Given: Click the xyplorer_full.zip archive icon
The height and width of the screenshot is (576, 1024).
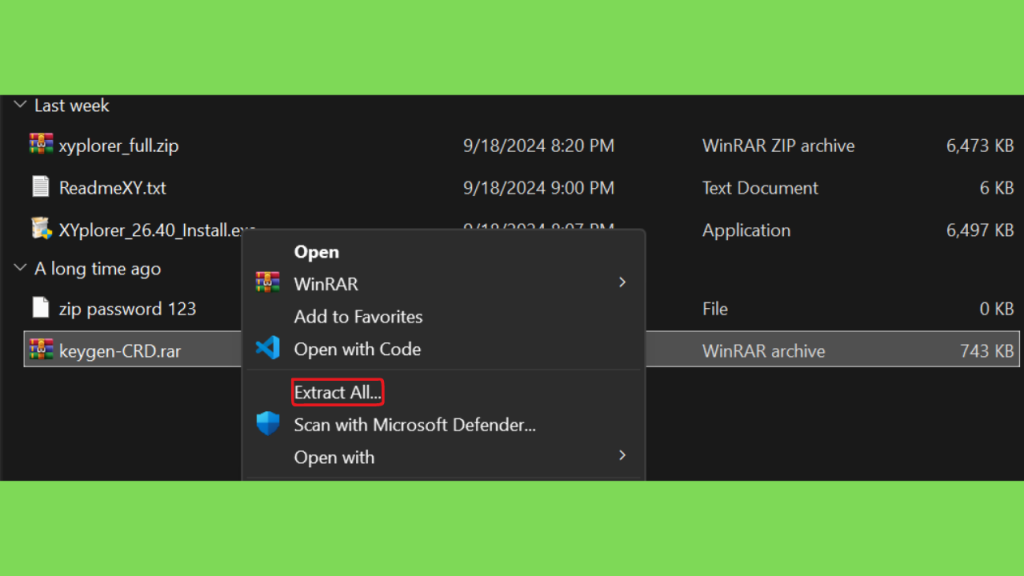Looking at the screenshot, I should [41, 144].
